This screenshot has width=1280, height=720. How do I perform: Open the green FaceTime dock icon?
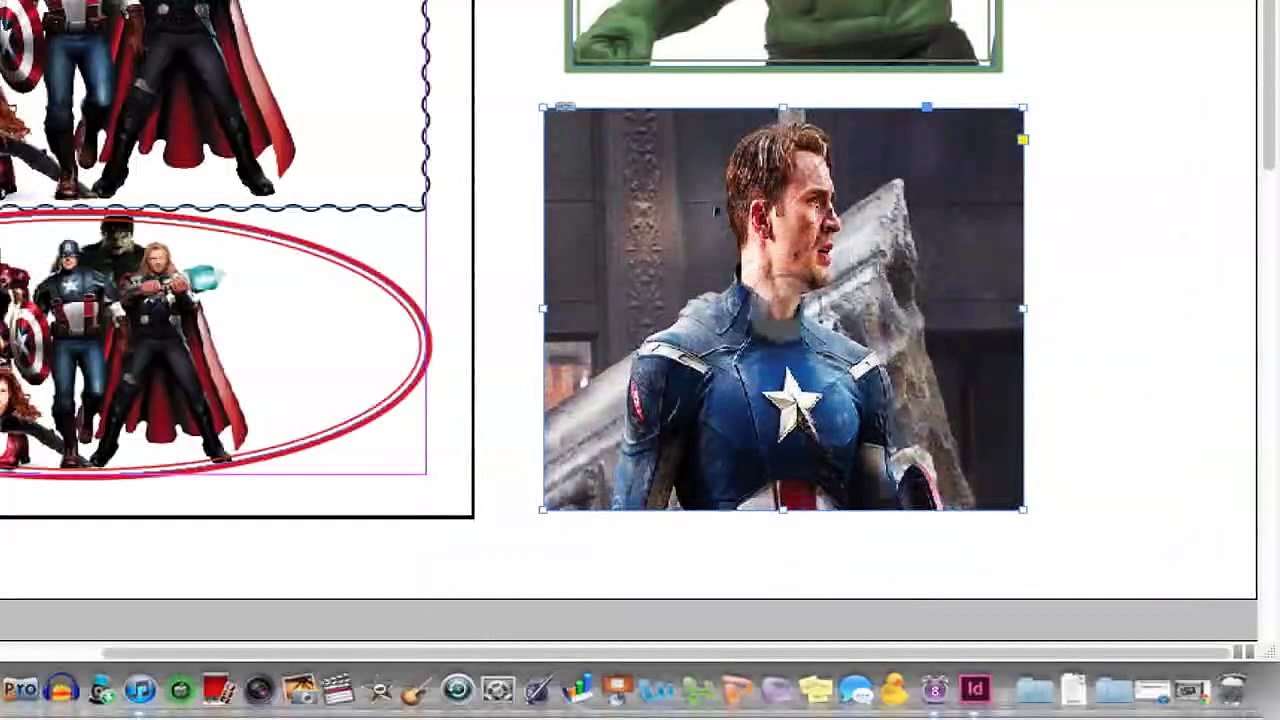coord(180,690)
